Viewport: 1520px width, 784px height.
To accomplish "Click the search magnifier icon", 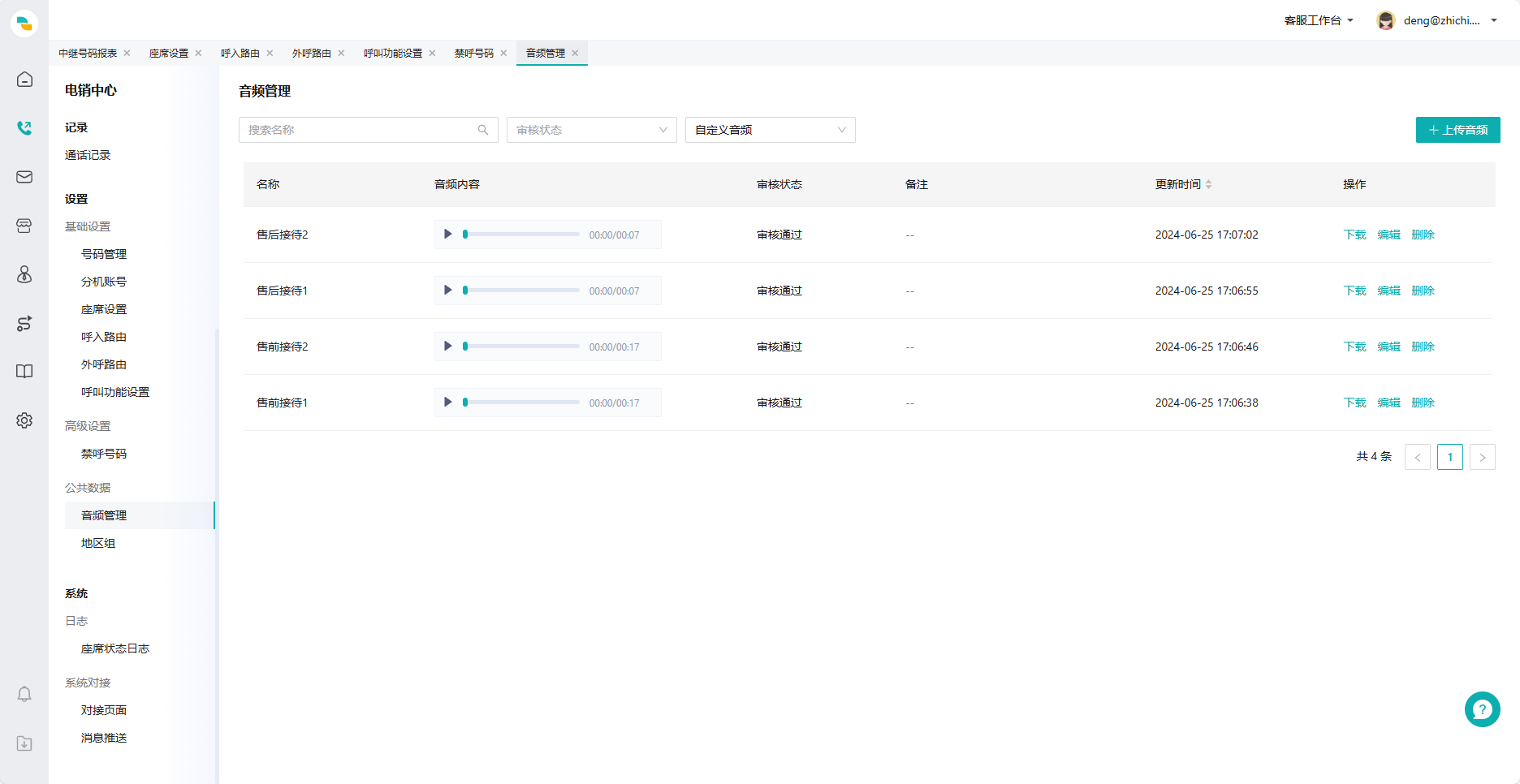I will pos(483,130).
